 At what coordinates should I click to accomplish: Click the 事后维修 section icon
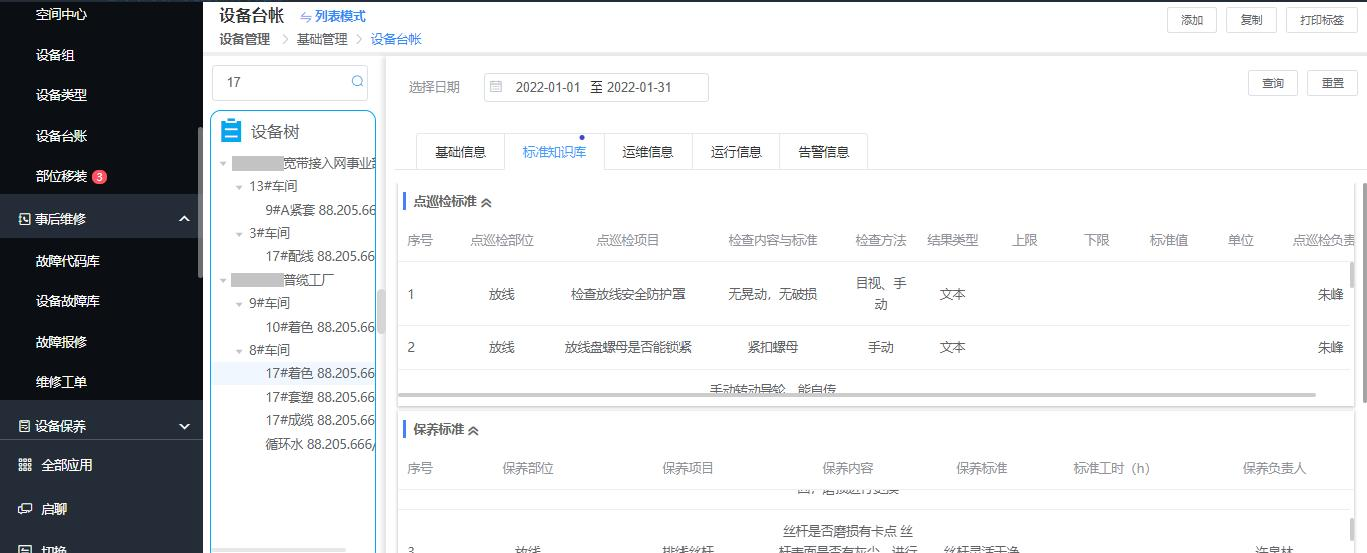(x=24, y=219)
